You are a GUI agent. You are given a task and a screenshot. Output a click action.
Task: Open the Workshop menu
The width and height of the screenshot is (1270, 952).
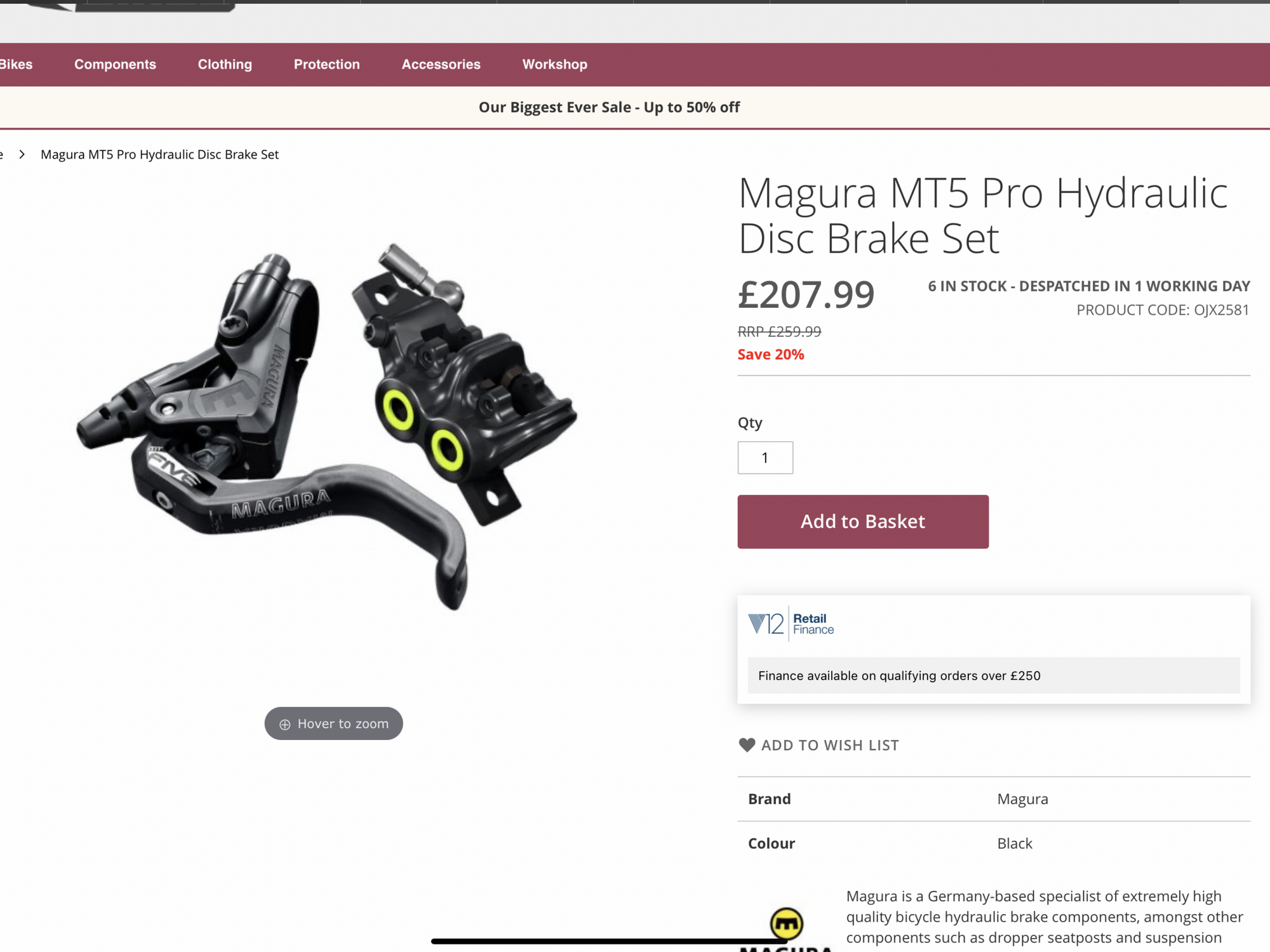(x=554, y=64)
